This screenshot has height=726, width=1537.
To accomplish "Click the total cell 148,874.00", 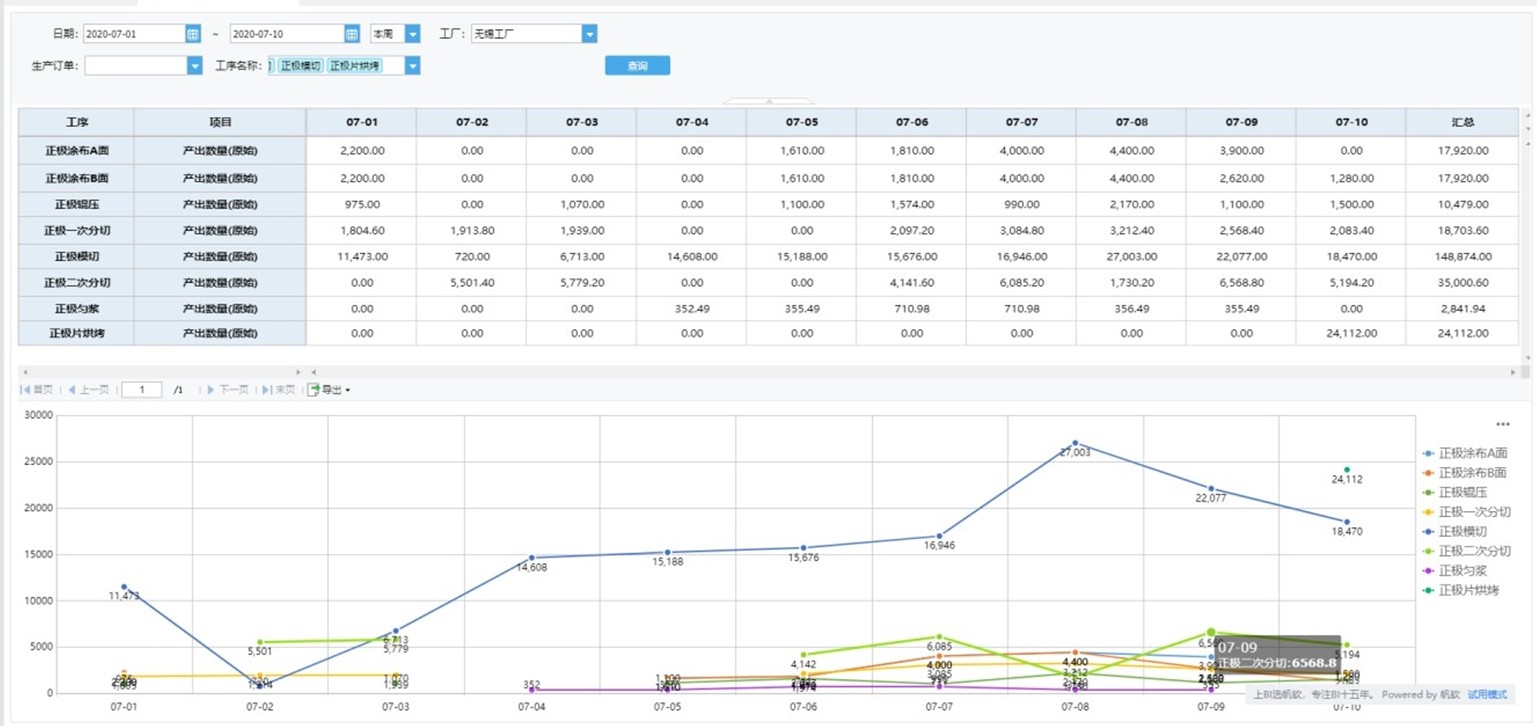I will [1461, 256].
